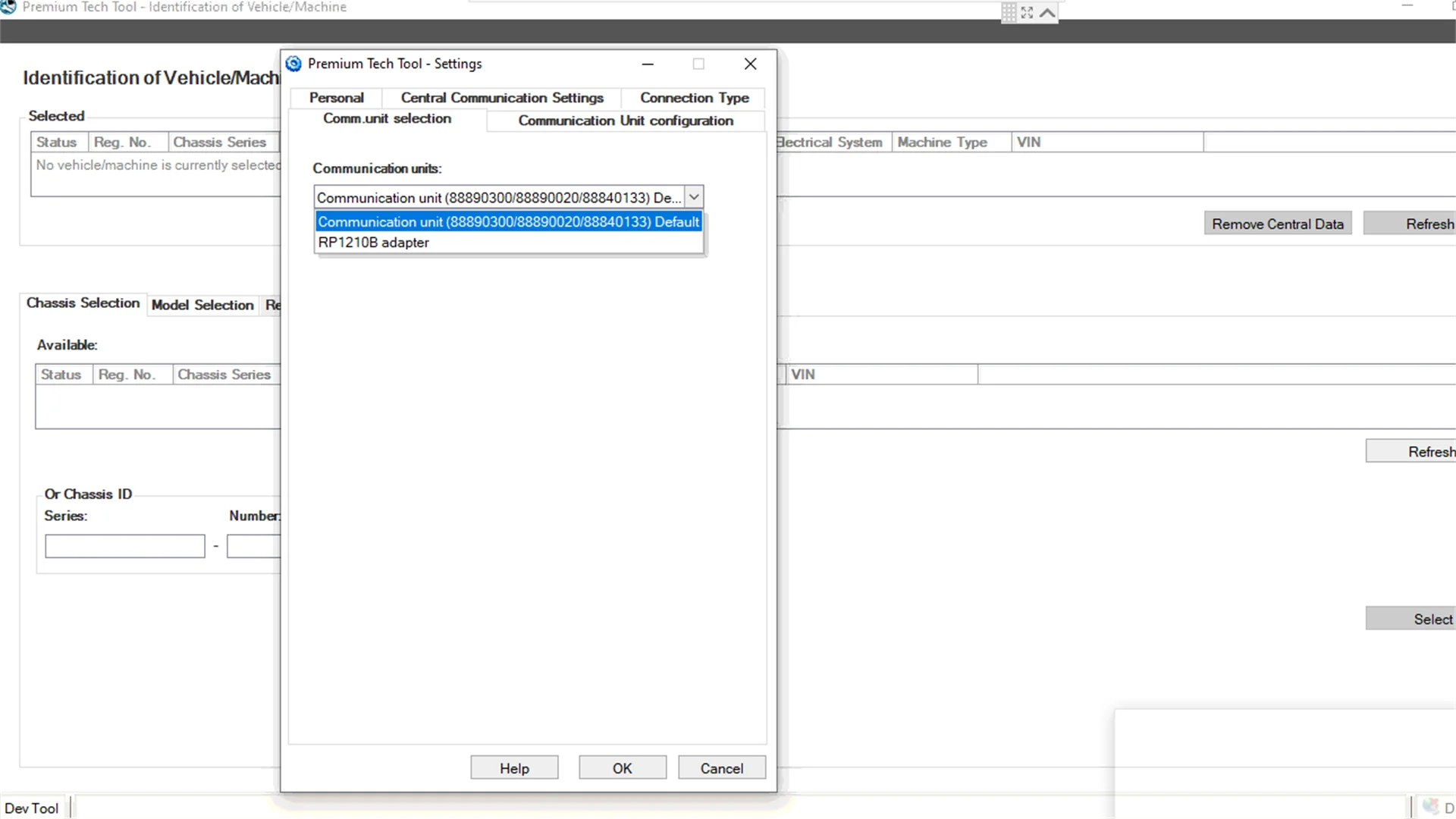Click 'No vehicle/machine is currently selected' row
1456x819 pixels.
pos(157,165)
